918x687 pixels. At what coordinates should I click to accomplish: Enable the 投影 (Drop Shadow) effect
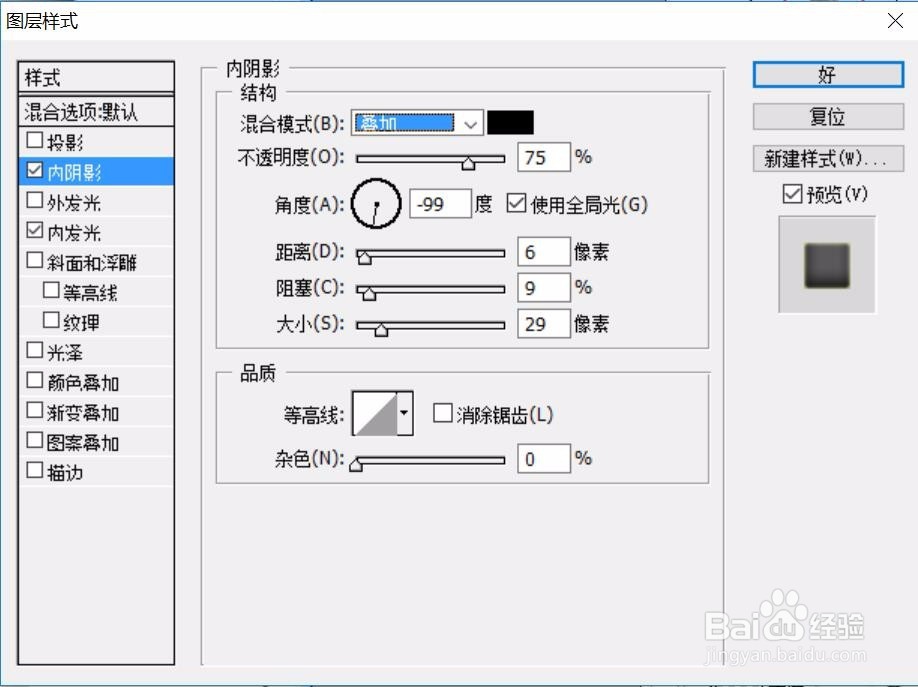(x=35, y=140)
